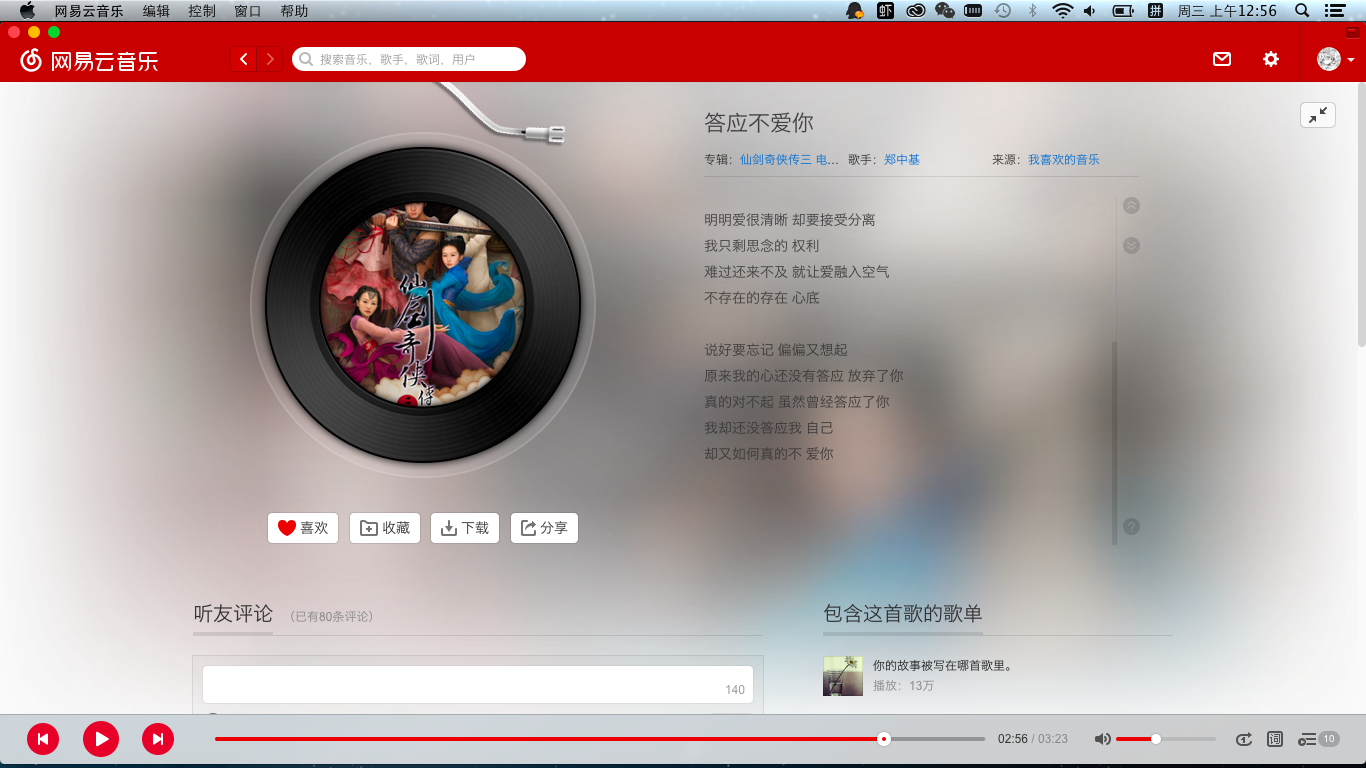Screen dimensions: 1366x768
Task: Expand the account dropdown arrow beside avatar
Action: click(1351, 60)
